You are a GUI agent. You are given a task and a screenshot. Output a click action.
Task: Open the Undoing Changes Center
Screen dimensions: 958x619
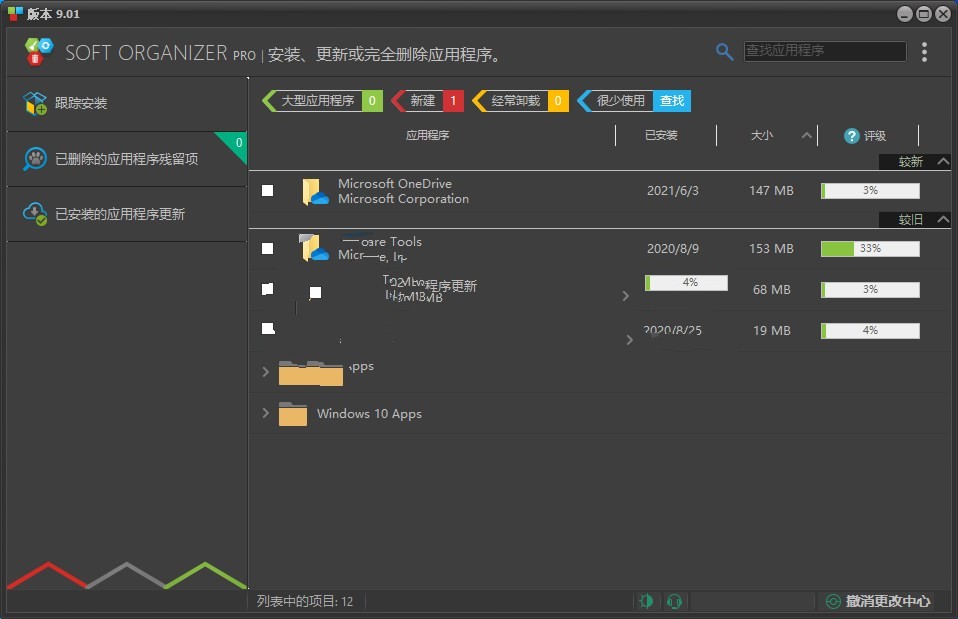pyautogui.click(x=878, y=601)
